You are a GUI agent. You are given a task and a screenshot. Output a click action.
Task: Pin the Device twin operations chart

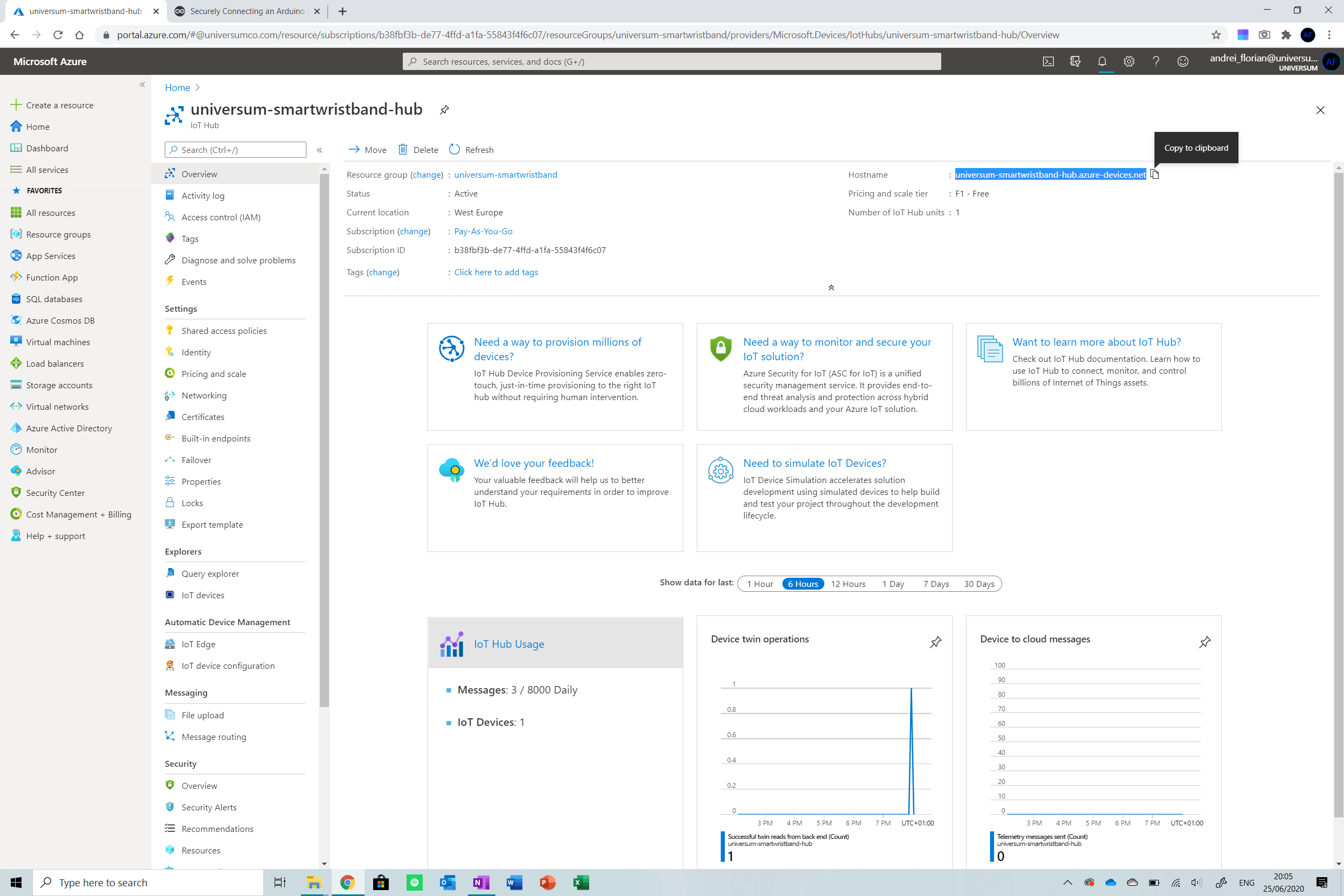(x=935, y=642)
